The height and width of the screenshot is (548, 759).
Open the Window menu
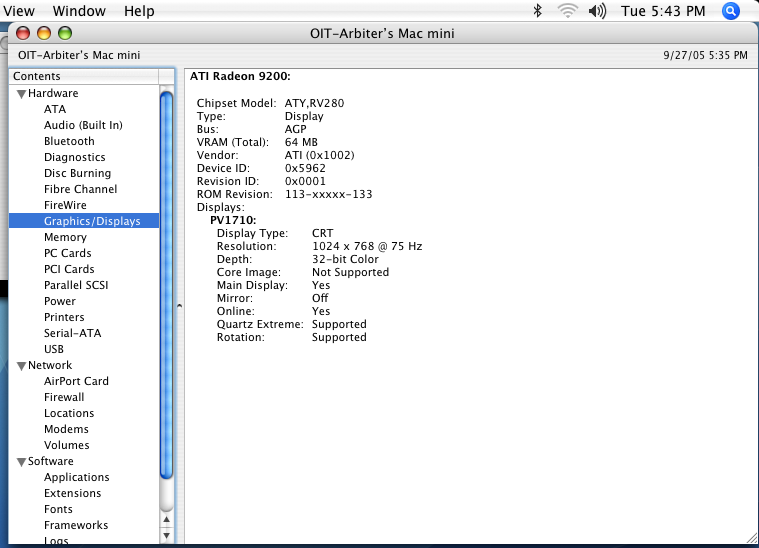tap(79, 11)
